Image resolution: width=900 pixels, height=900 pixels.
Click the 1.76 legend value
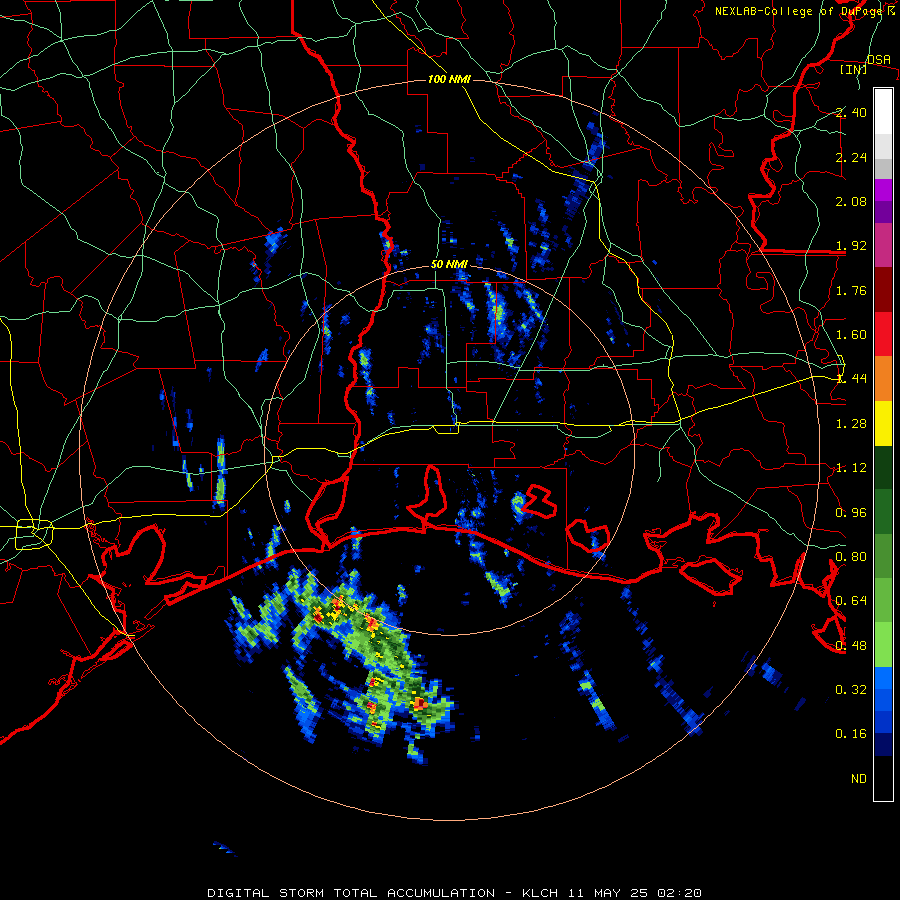[x=851, y=290]
